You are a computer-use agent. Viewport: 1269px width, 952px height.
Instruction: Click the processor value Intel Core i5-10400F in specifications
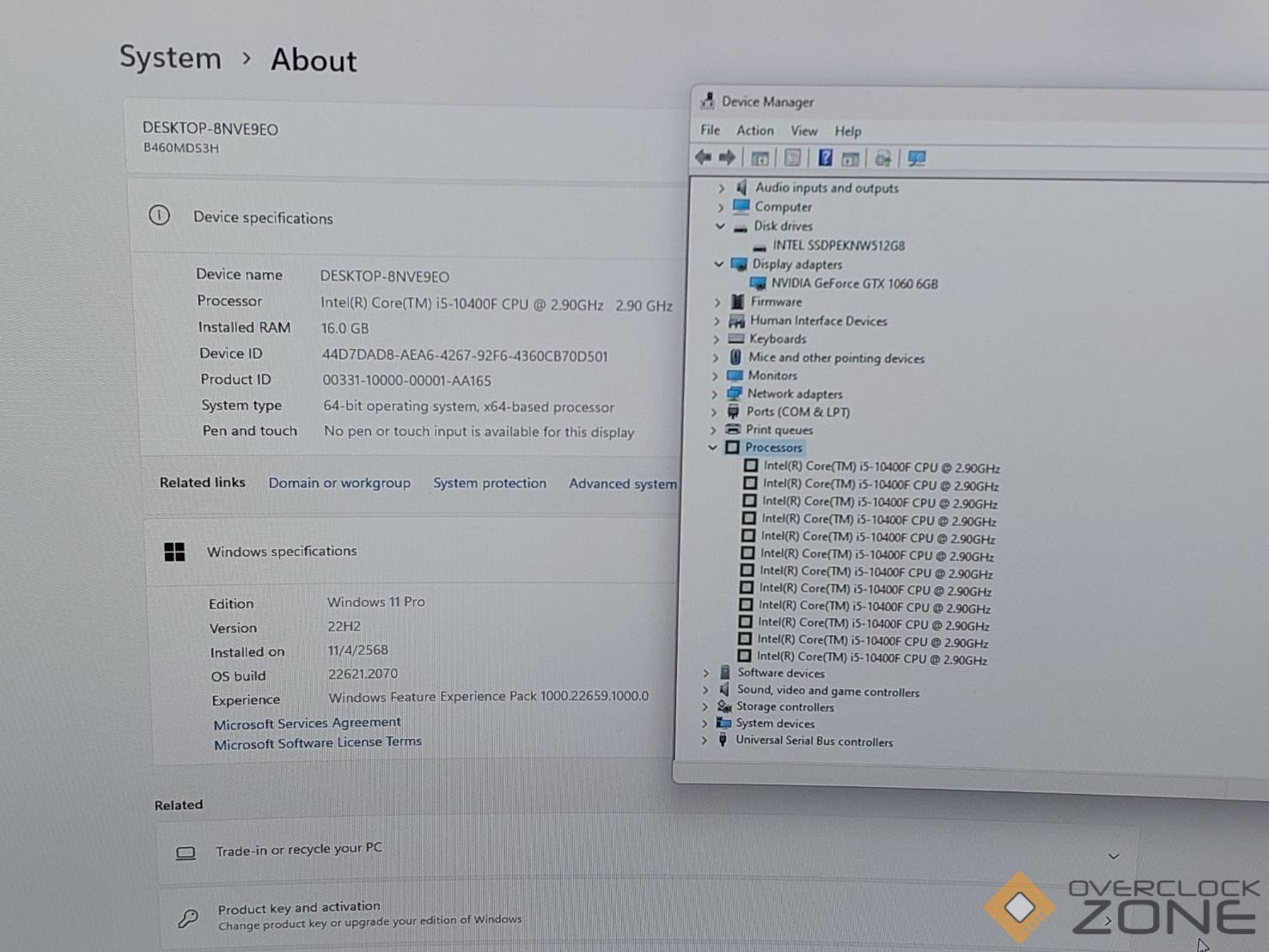(x=497, y=304)
